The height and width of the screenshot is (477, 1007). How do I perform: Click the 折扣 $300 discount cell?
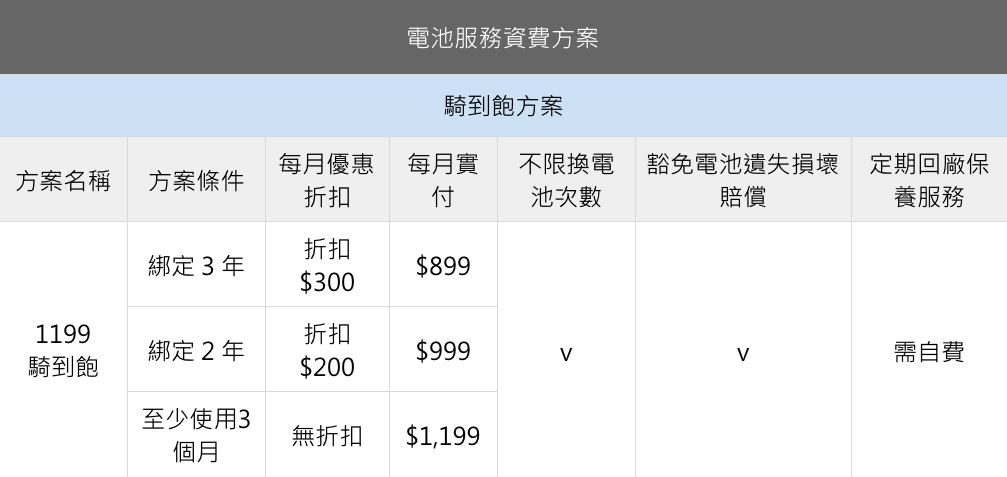(x=328, y=265)
